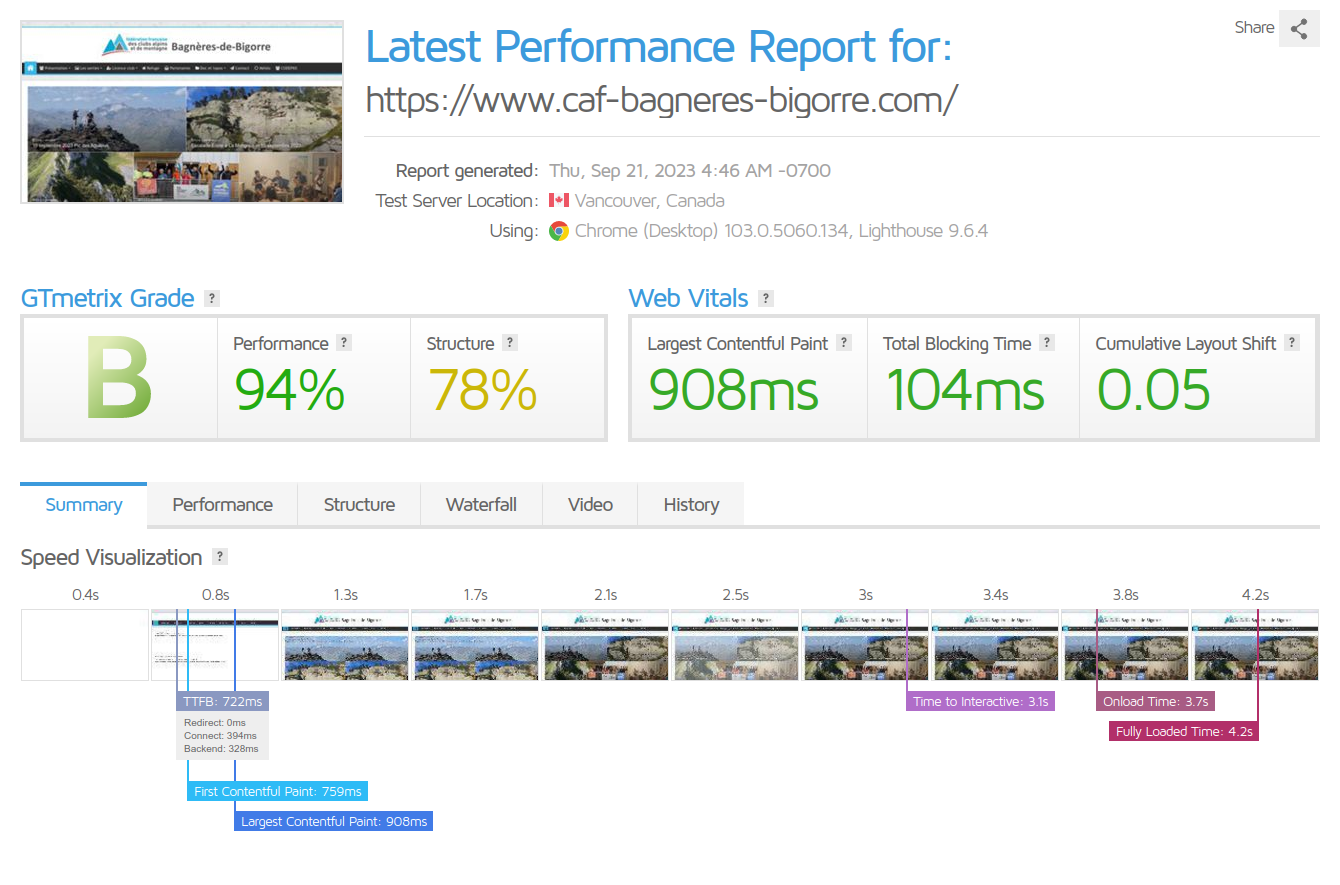The image size is (1340, 885).
Task: Click help icon next to Structure score
Action: point(510,343)
